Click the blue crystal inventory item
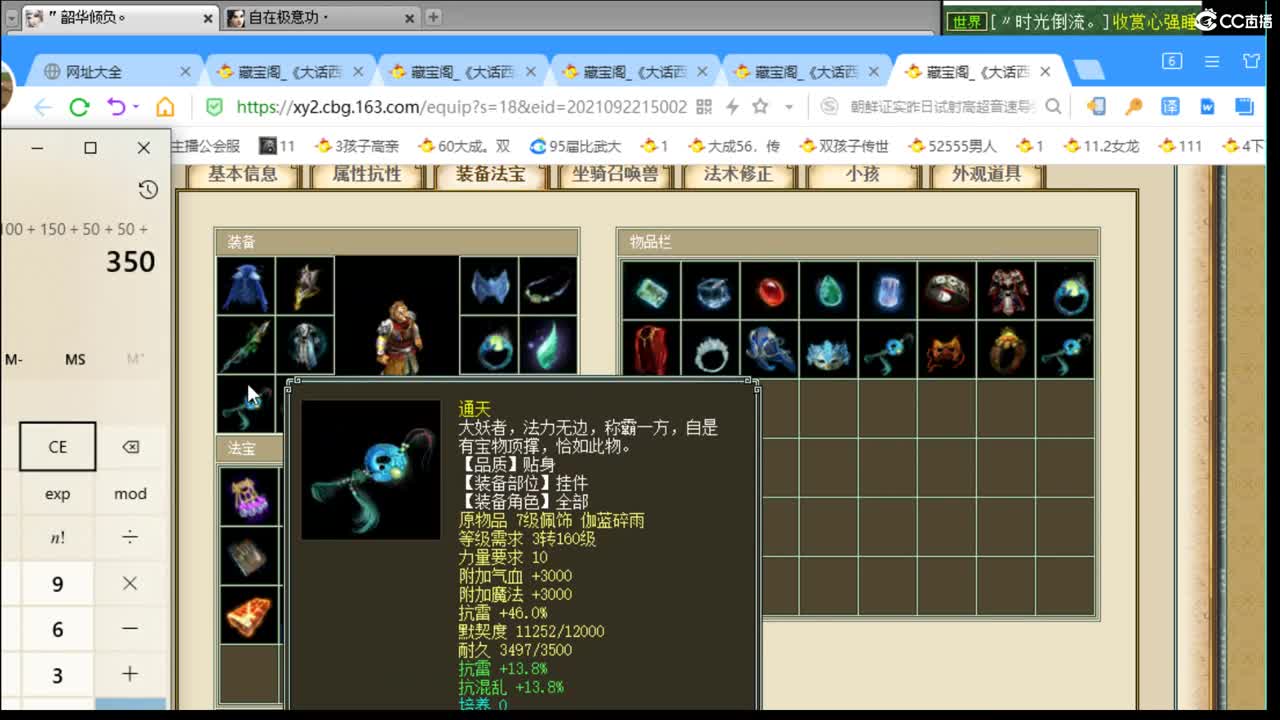Viewport: 1280px width, 720px height. coord(887,291)
